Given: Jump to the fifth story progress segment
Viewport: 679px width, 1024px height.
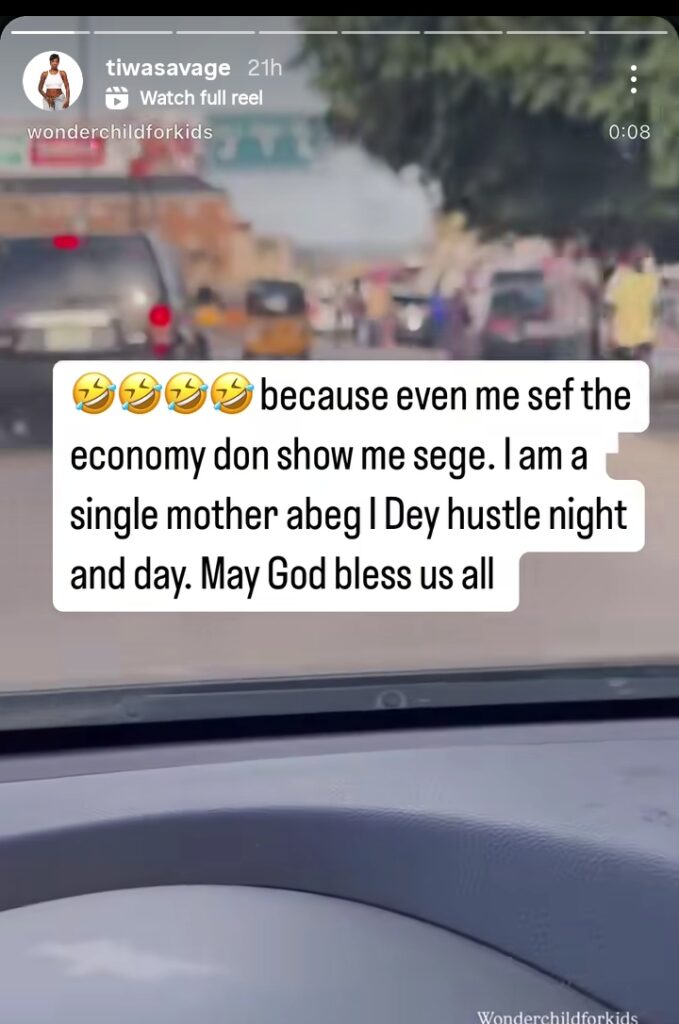Looking at the screenshot, I should pyautogui.click(x=381, y=31).
